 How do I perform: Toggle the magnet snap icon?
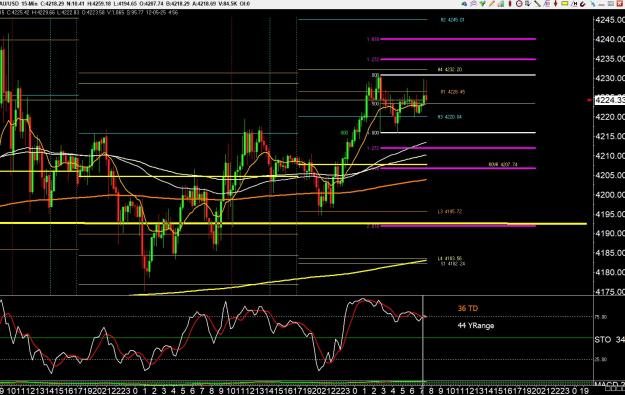[x=582, y=4]
